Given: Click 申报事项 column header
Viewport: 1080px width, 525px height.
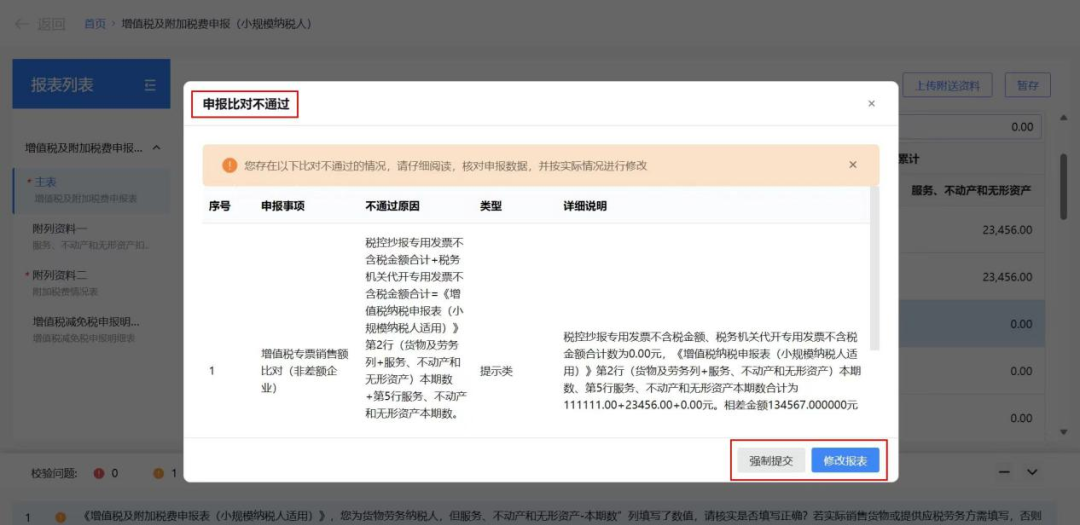Looking at the screenshot, I should (282, 206).
